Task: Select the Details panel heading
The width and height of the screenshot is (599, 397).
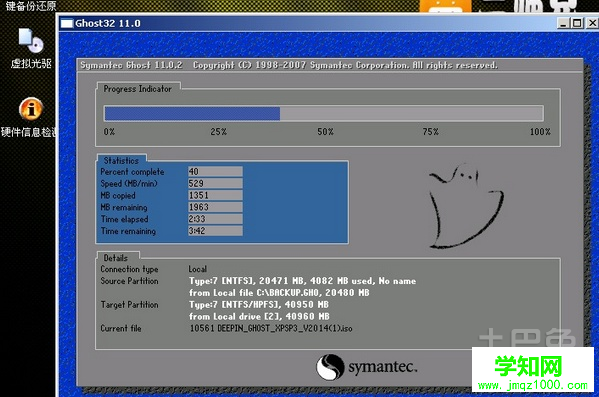Action: (116, 258)
